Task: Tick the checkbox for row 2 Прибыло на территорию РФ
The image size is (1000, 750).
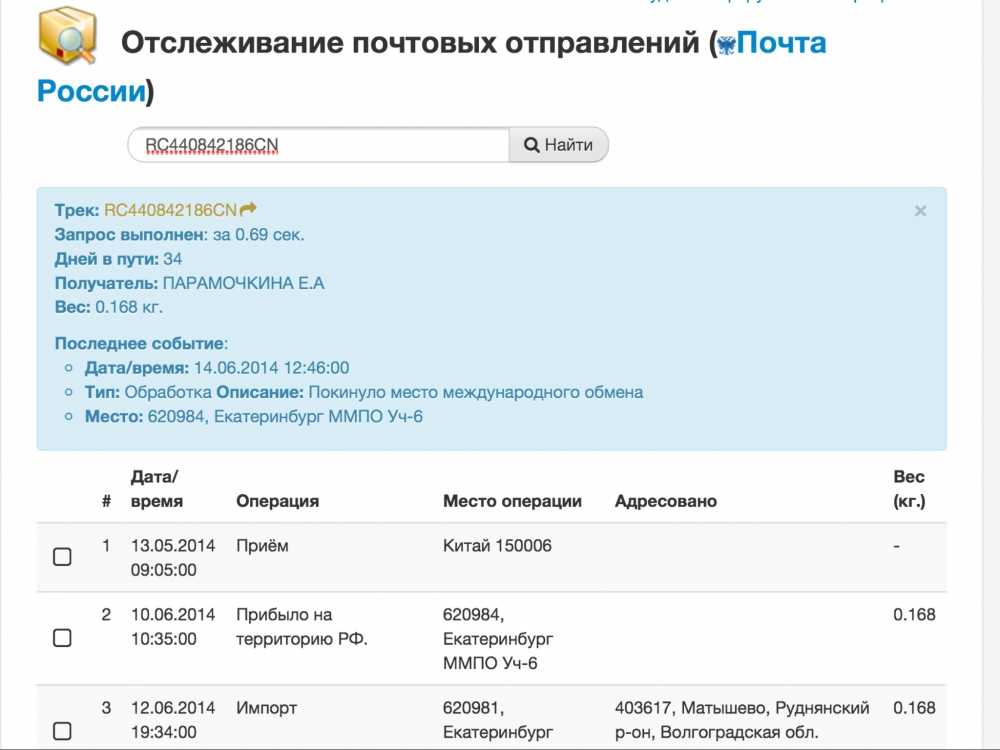Action: 62,638
